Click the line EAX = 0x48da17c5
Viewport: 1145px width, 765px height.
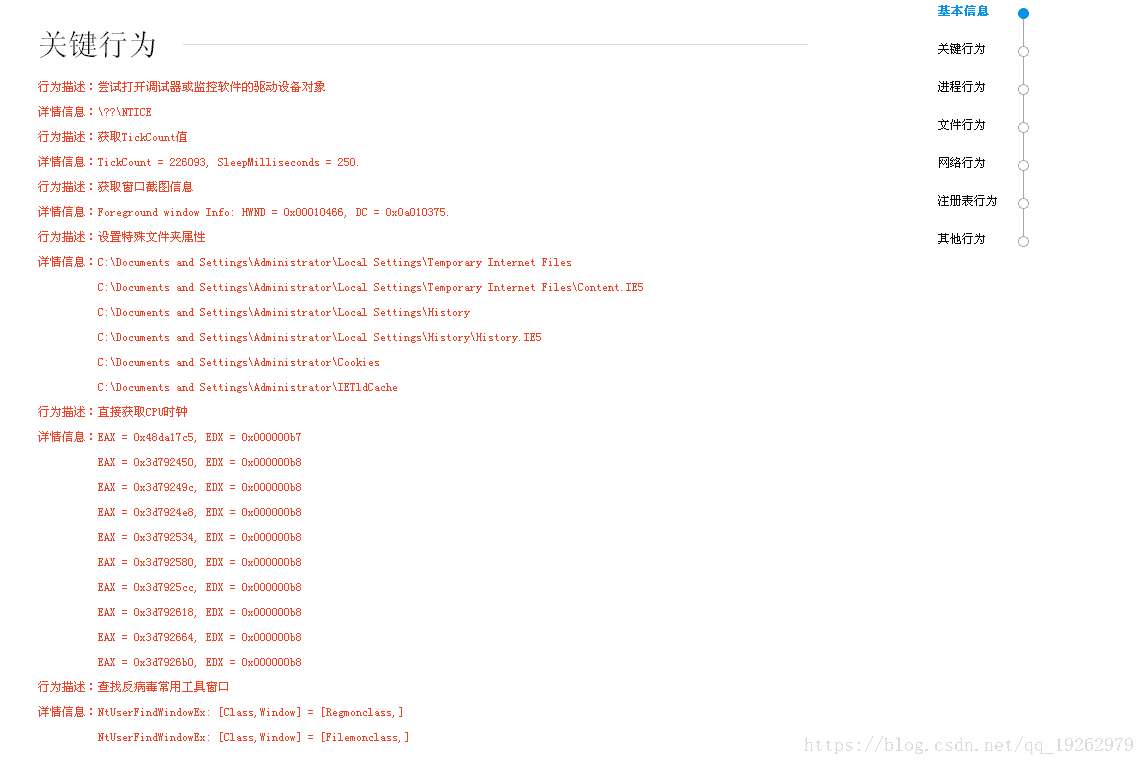tap(199, 437)
